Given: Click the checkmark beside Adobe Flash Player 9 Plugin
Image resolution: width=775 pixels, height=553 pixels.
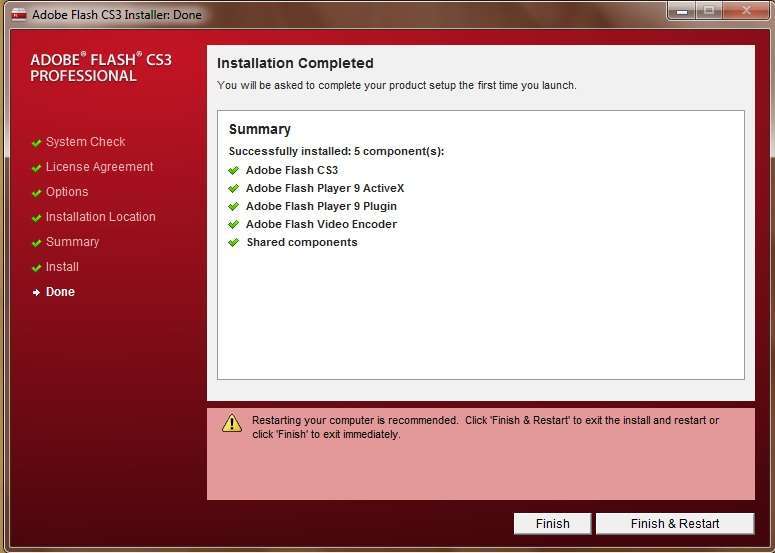Looking at the screenshot, I should click(233, 206).
